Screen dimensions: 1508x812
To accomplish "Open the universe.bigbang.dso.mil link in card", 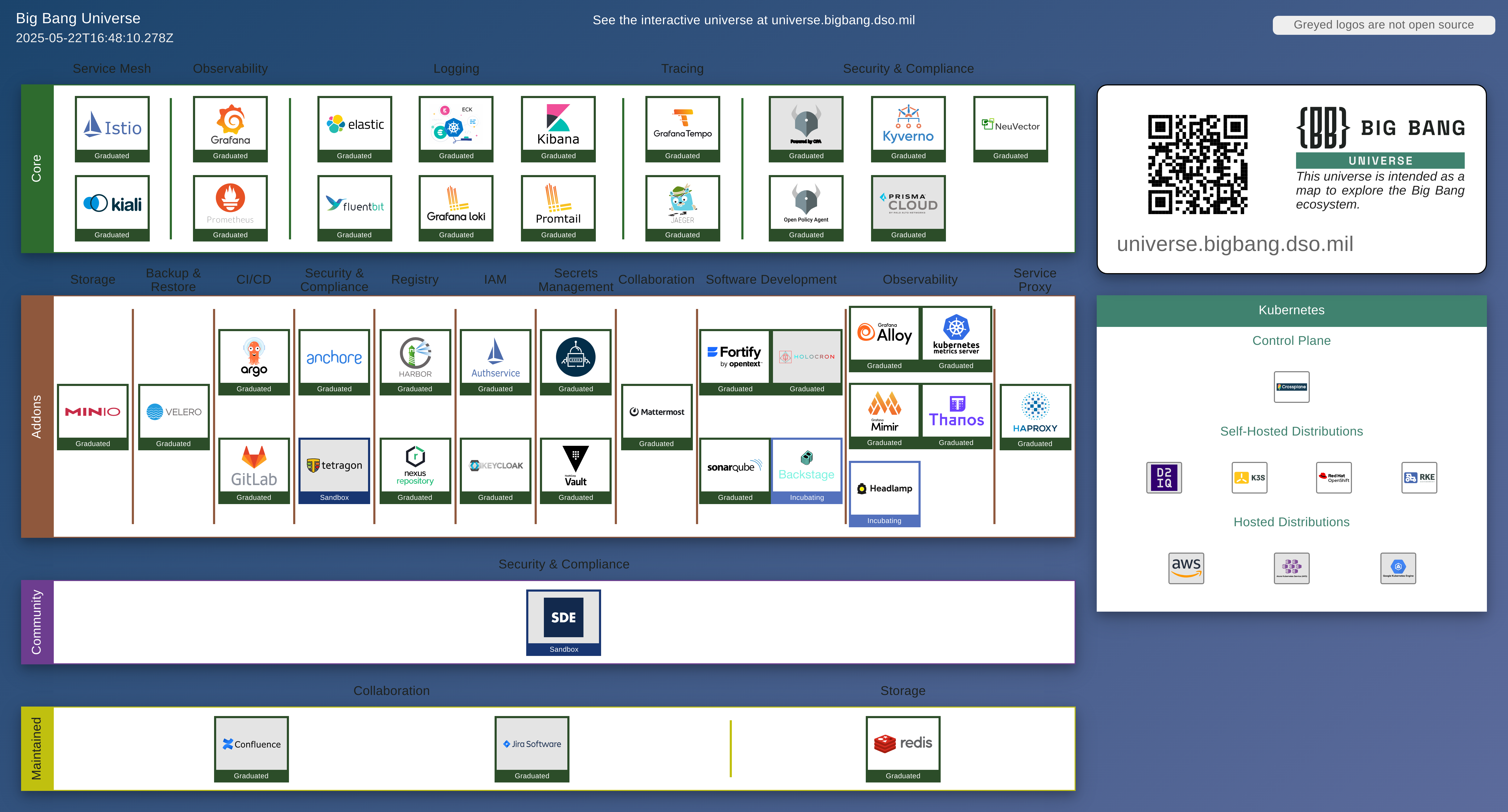I will pos(1235,244).
